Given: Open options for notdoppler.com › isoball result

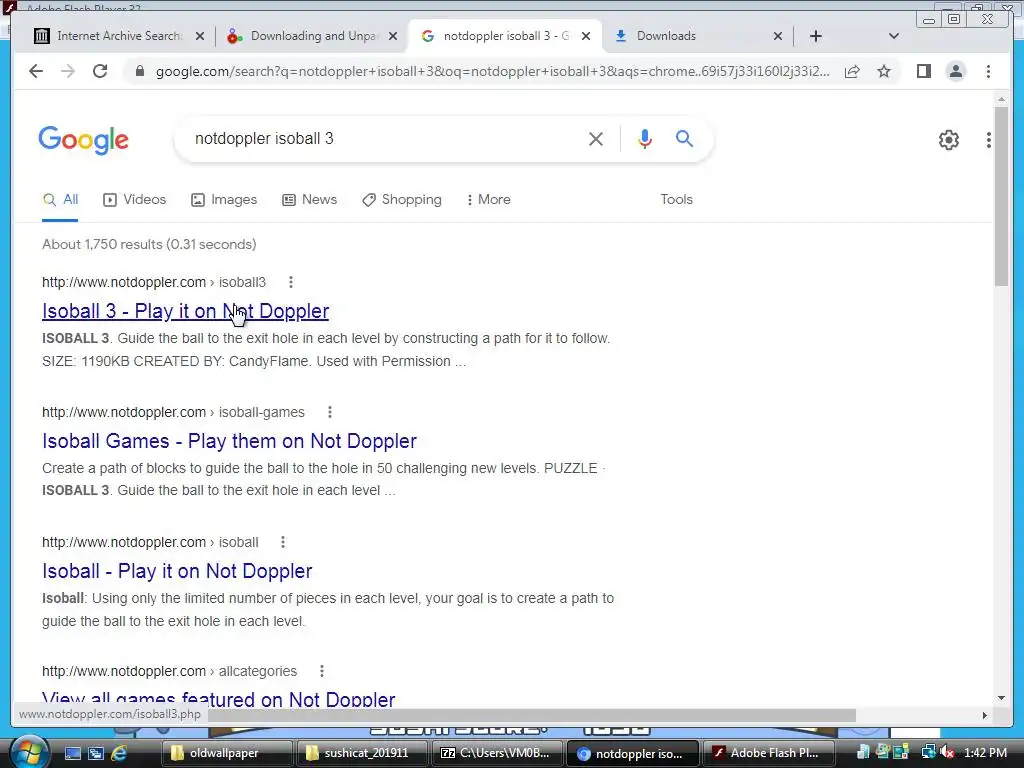Looking at the screenshot, I should [283, 542].
